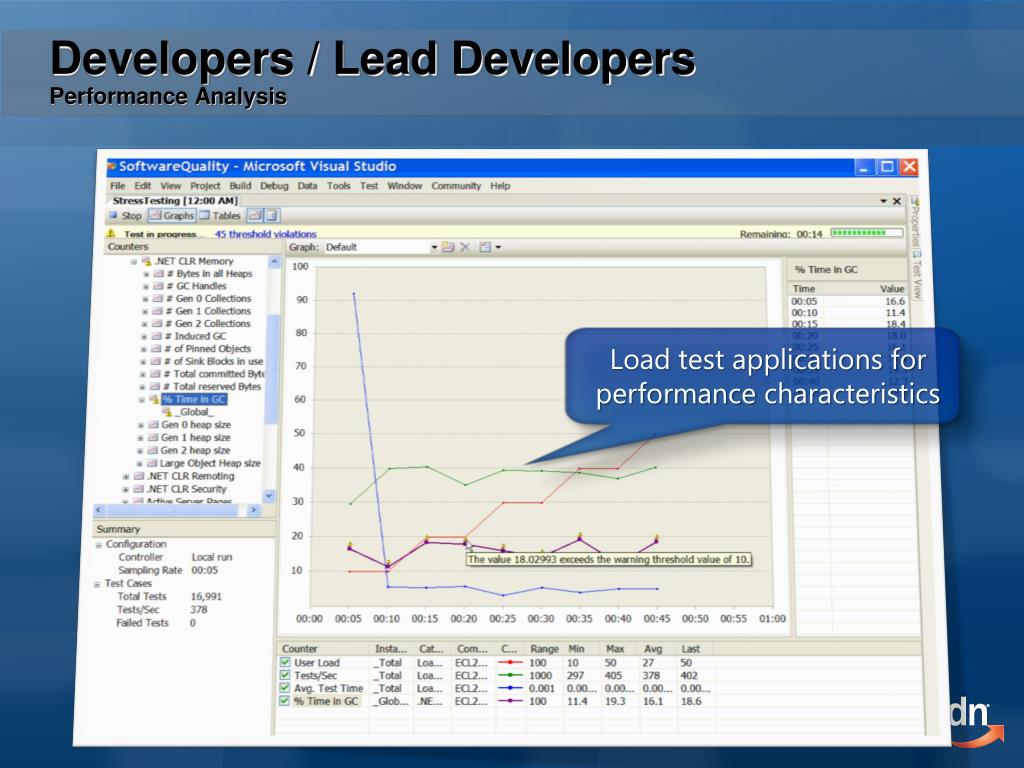
Task: Toggle the summary panel icon in the toolbar
Action: [x=272, y=216]
